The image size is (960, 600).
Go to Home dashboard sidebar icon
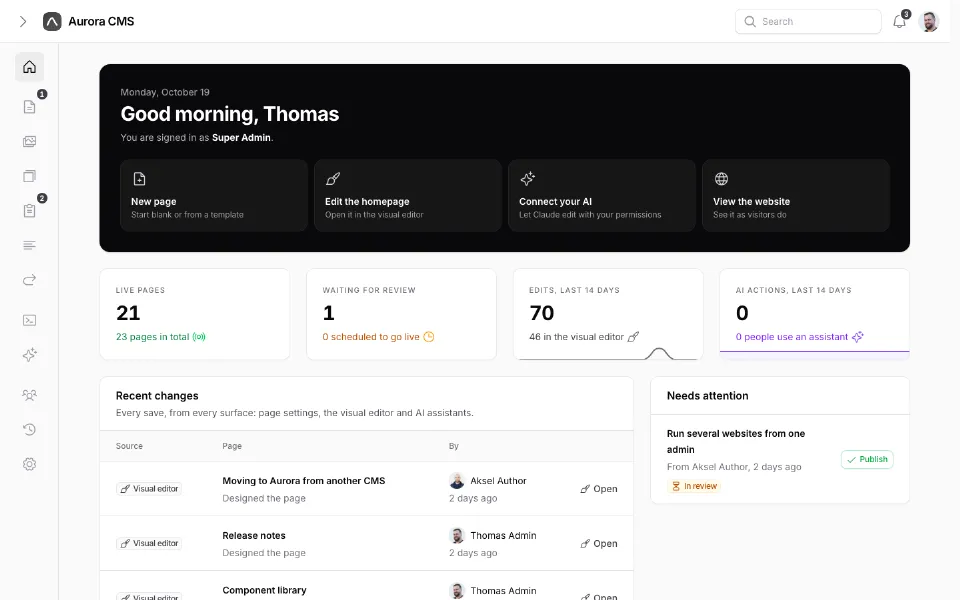click(x=29, y=67)
